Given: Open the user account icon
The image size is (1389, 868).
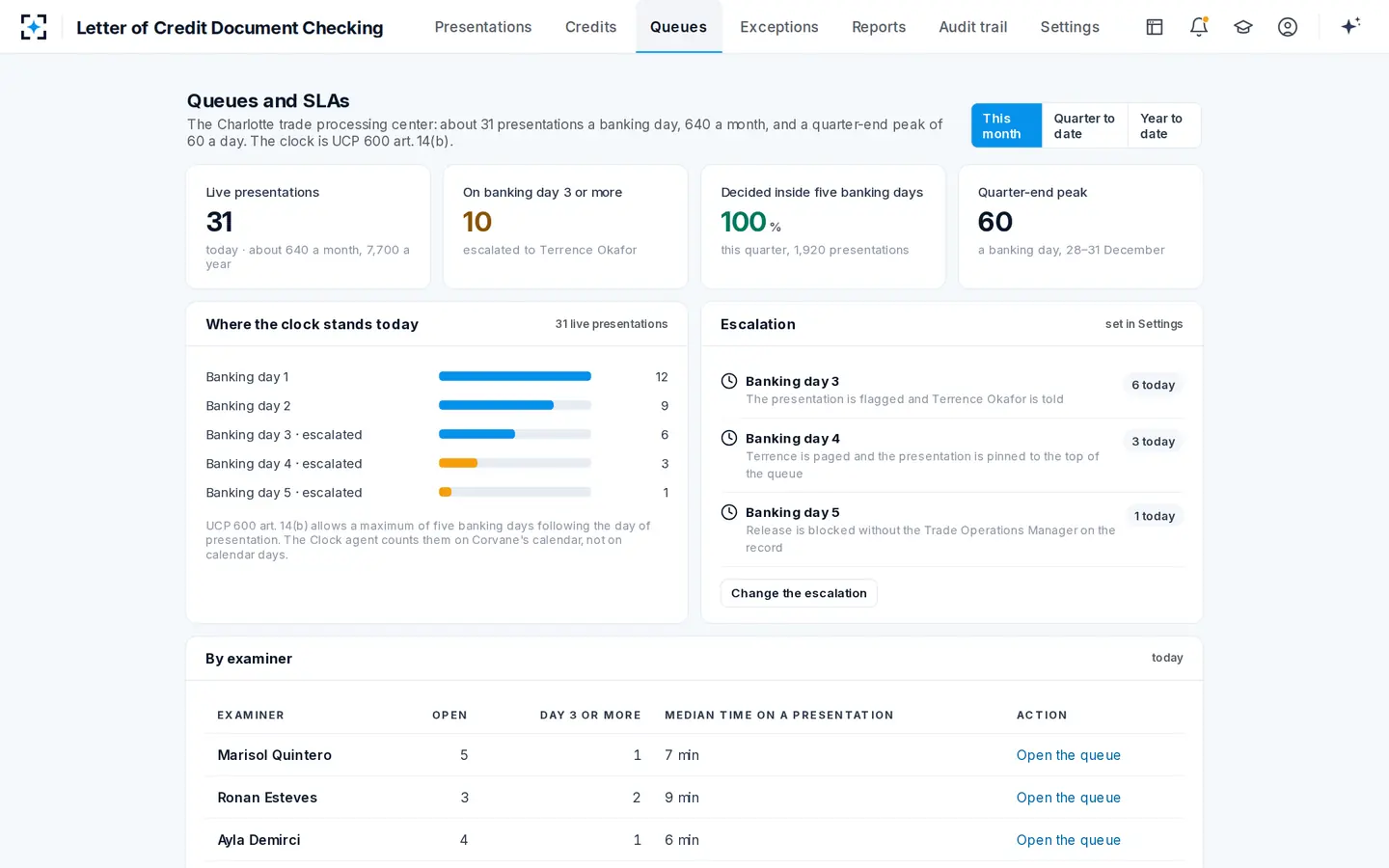Looking at the screenshot, I should 1288,27.
